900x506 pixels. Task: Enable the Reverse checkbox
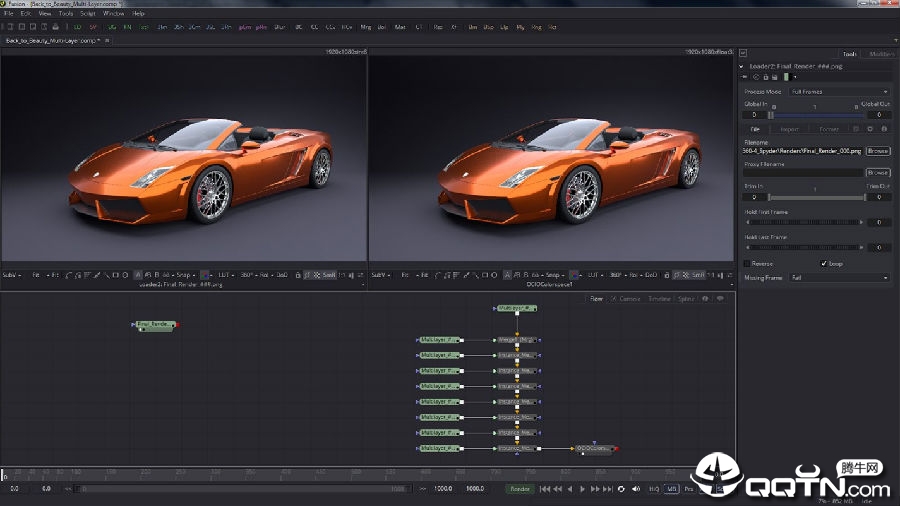[x=747, y=263]
